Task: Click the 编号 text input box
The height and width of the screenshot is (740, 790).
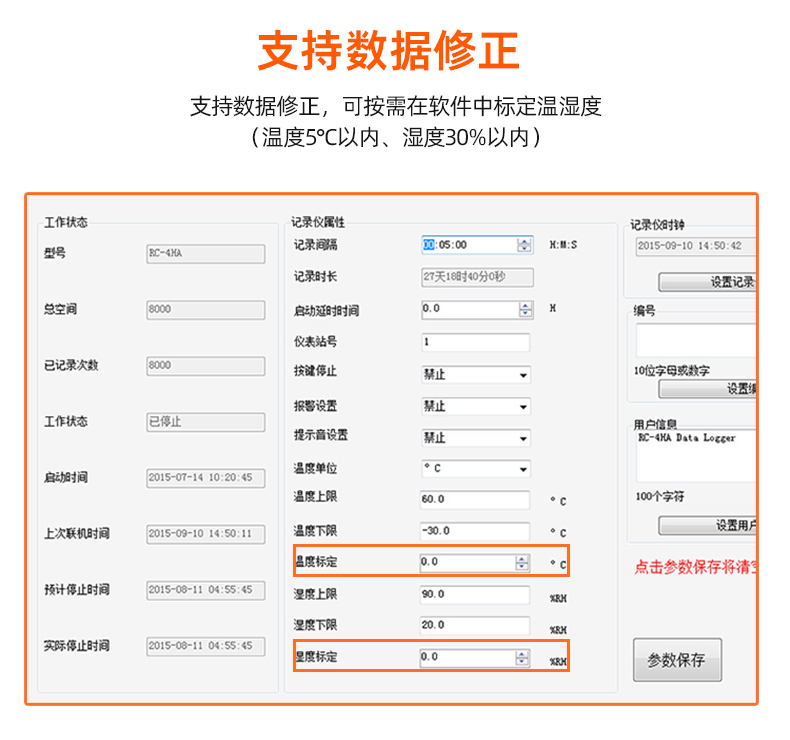Action: coord(696,339)
